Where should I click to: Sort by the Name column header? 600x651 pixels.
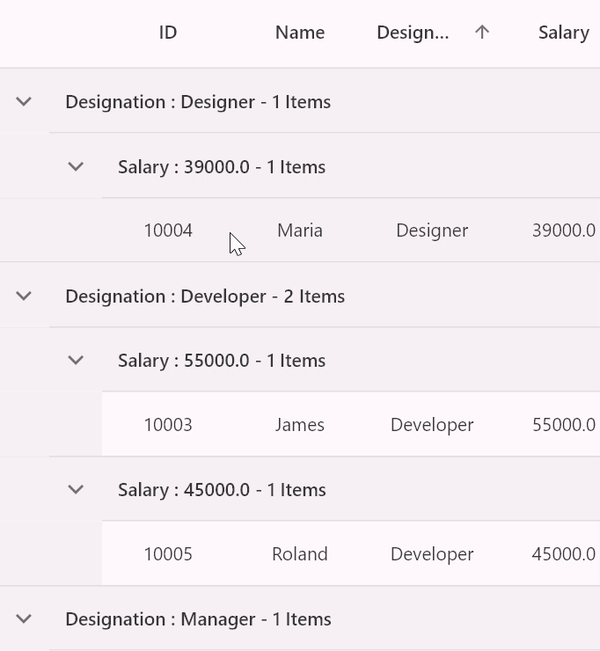pos(300,32)
